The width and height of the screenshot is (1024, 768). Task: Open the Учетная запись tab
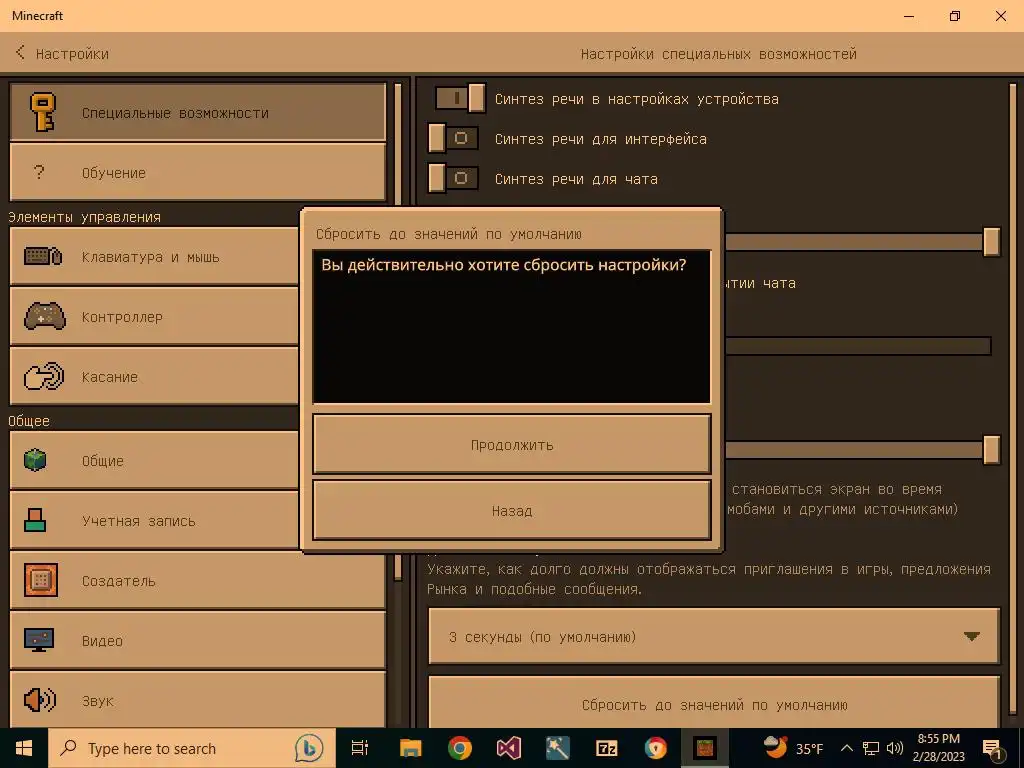[x=155, y=520]
